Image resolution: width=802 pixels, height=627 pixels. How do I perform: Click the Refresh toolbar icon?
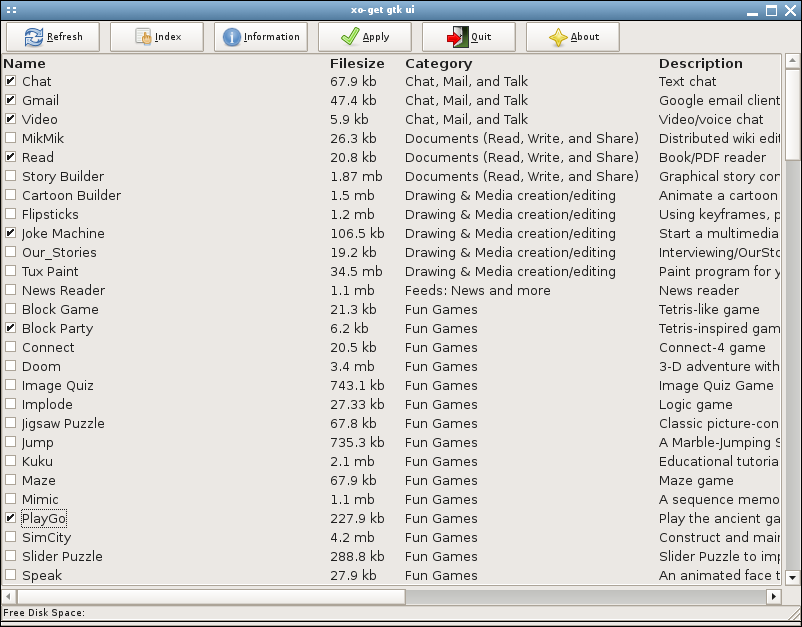pos(34,37)
